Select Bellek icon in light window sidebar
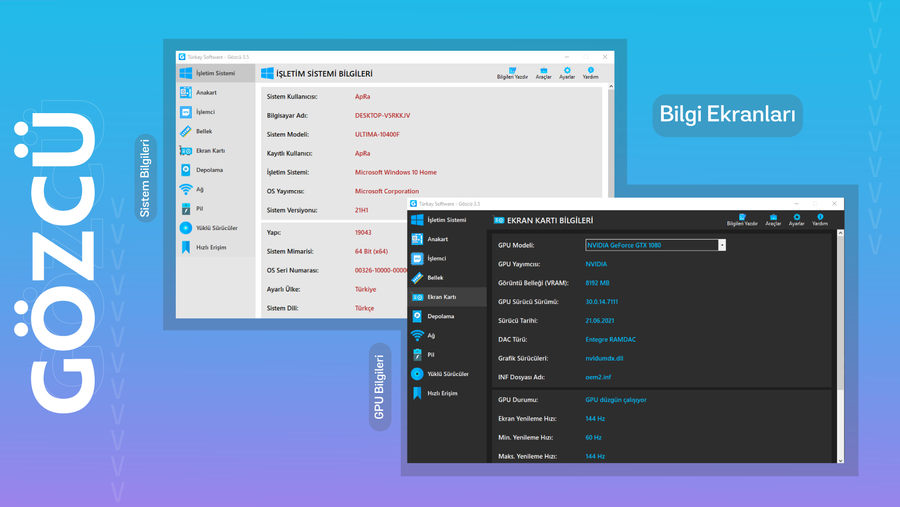The height and width of the screenshot is (507, 900). (185, 131)
